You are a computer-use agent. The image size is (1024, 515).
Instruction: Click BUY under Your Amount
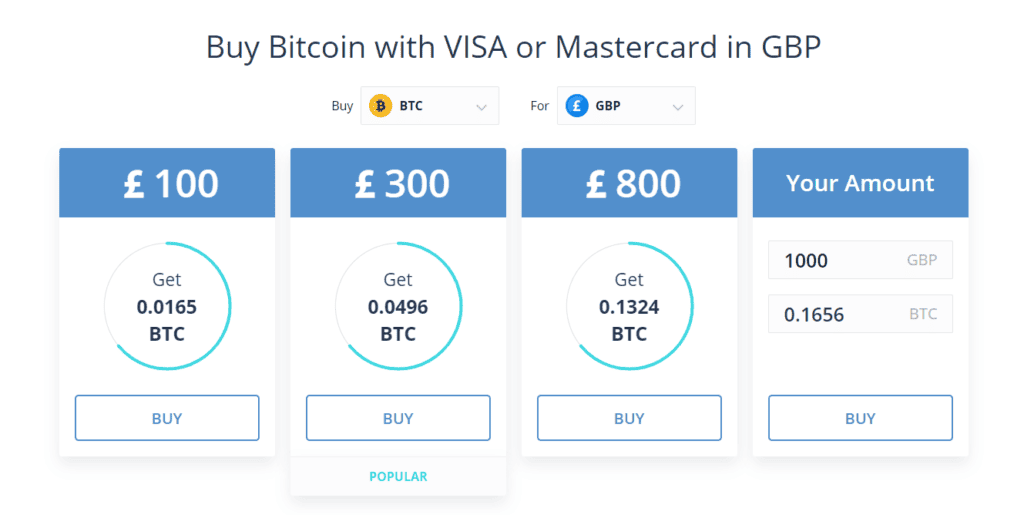(x=861, y=418)
